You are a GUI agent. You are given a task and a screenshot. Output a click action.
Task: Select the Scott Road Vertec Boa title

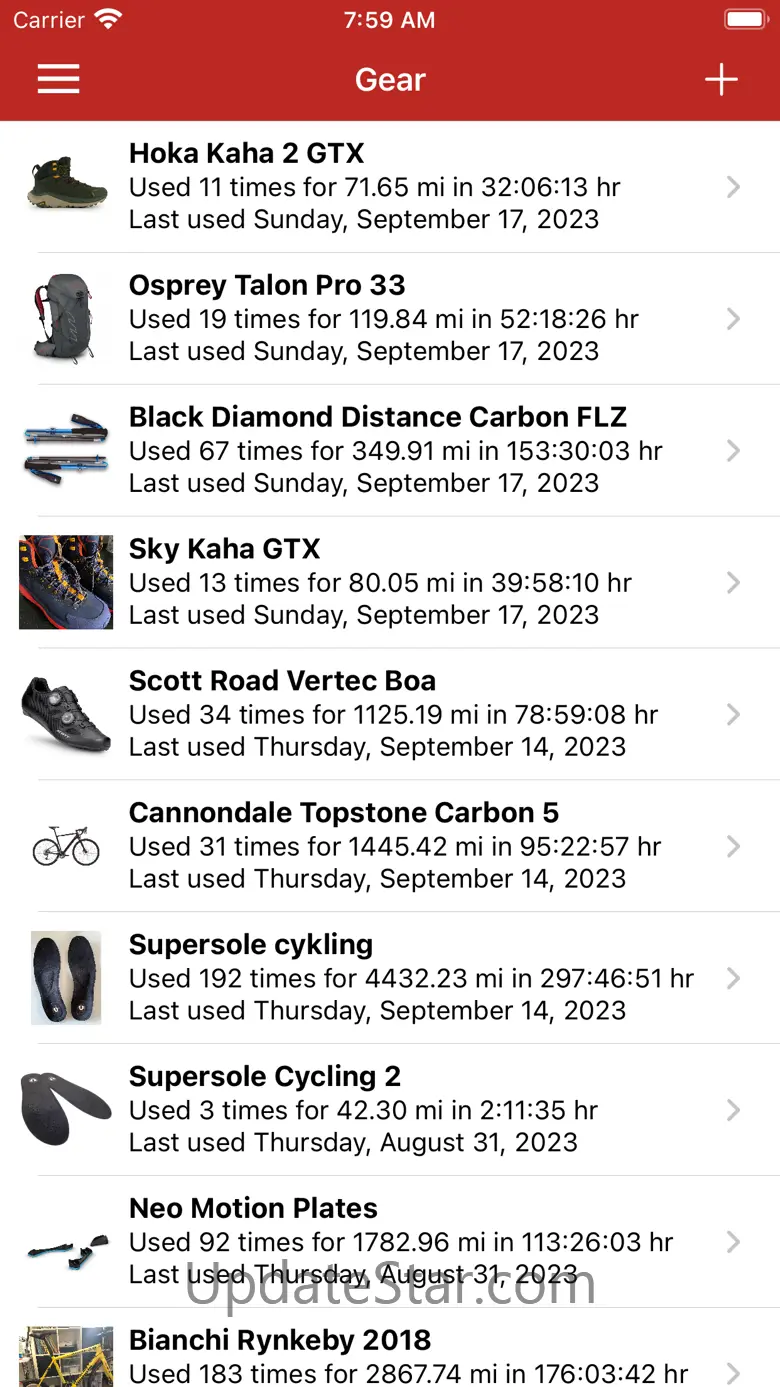click(282, 681)
